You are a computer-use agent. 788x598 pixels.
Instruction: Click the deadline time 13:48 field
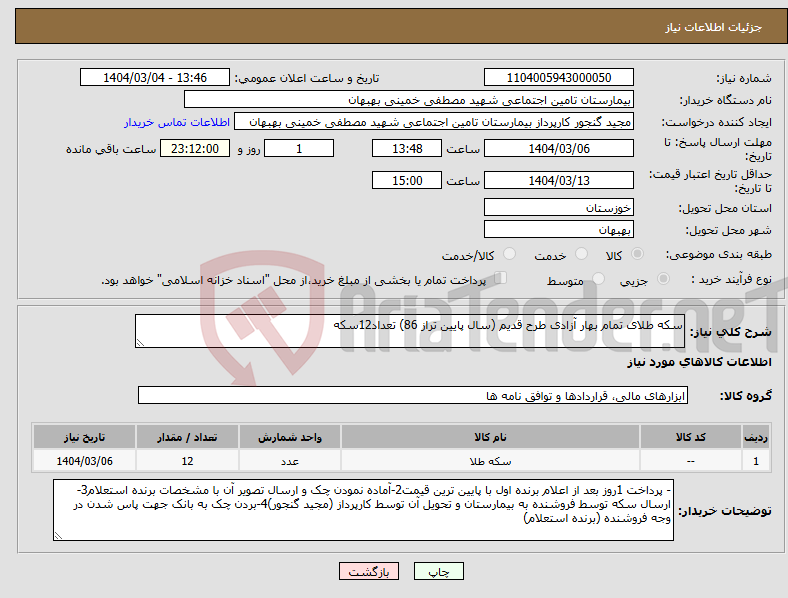point(407,148)
